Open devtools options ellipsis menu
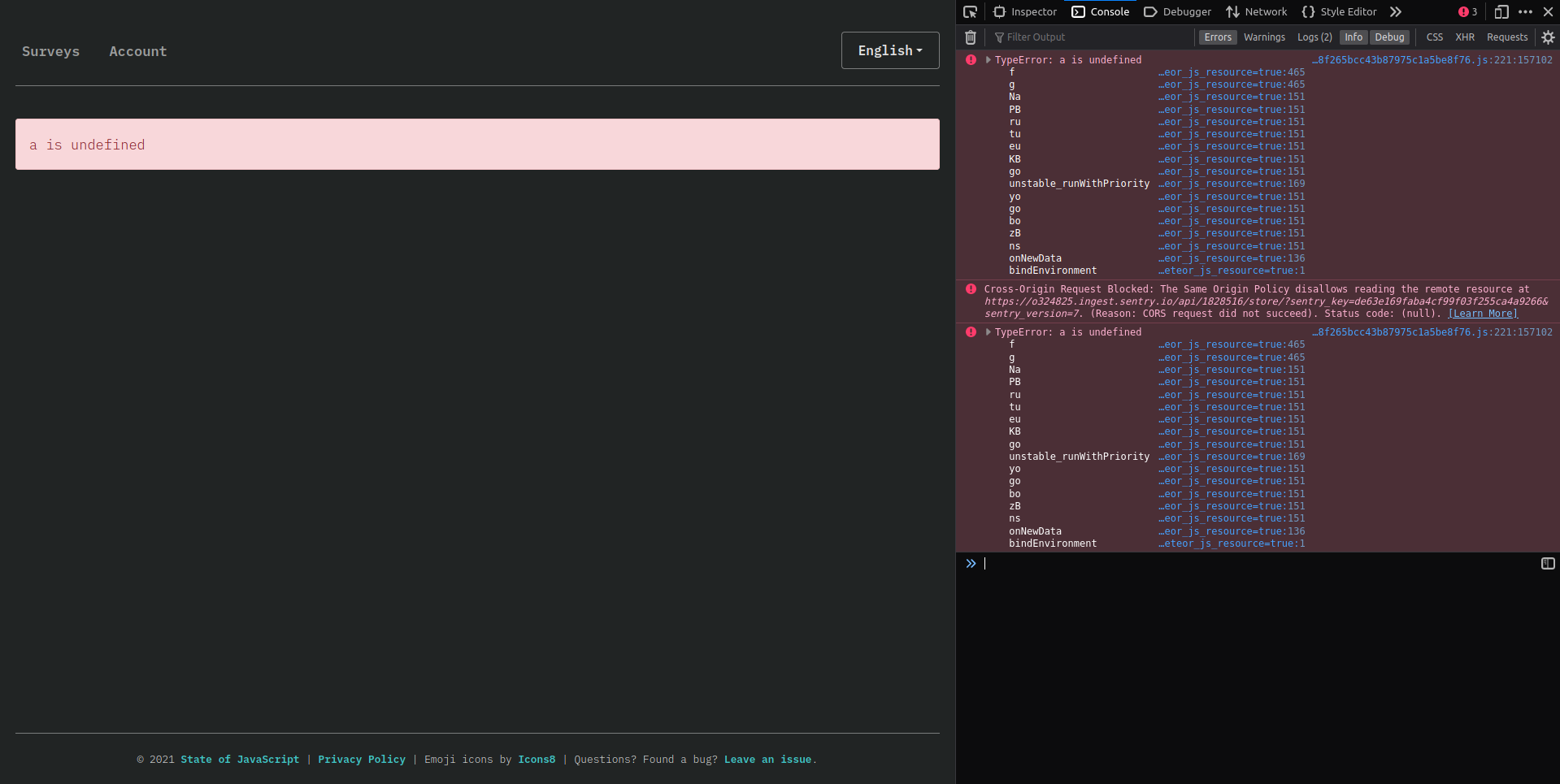Image resolution: width=1560 pixels, height=784 pixels. (x=1525, y=12)
